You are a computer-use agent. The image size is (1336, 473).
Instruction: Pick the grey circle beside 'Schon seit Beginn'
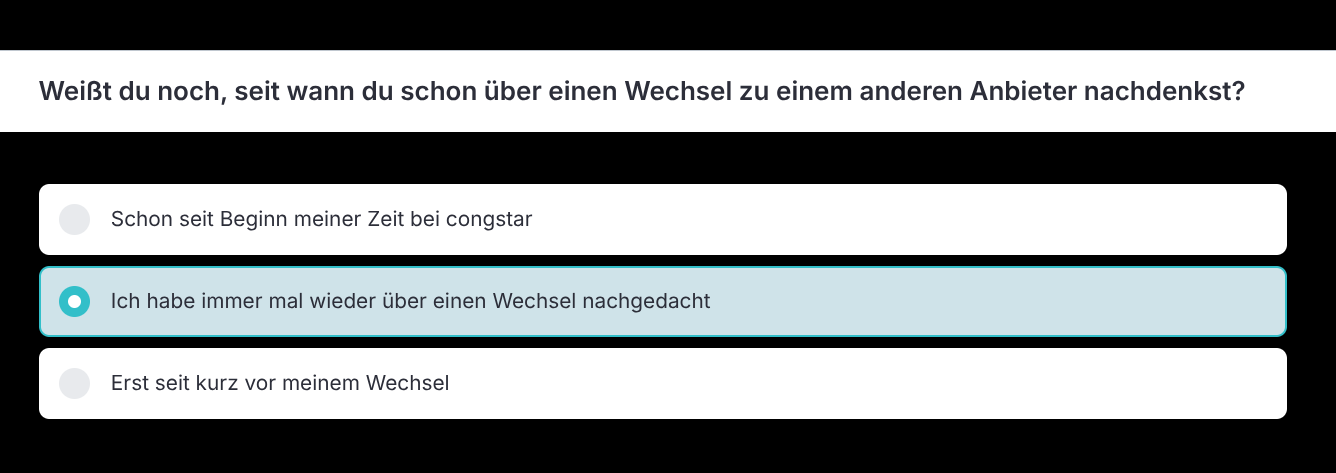click(75, 219)
